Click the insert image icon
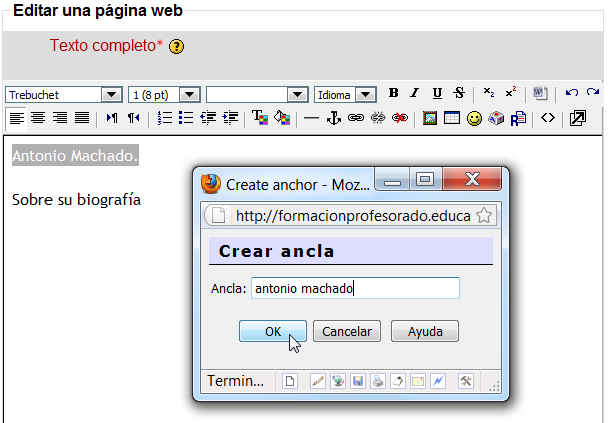The image size is (608, 423). coord(430,118)
